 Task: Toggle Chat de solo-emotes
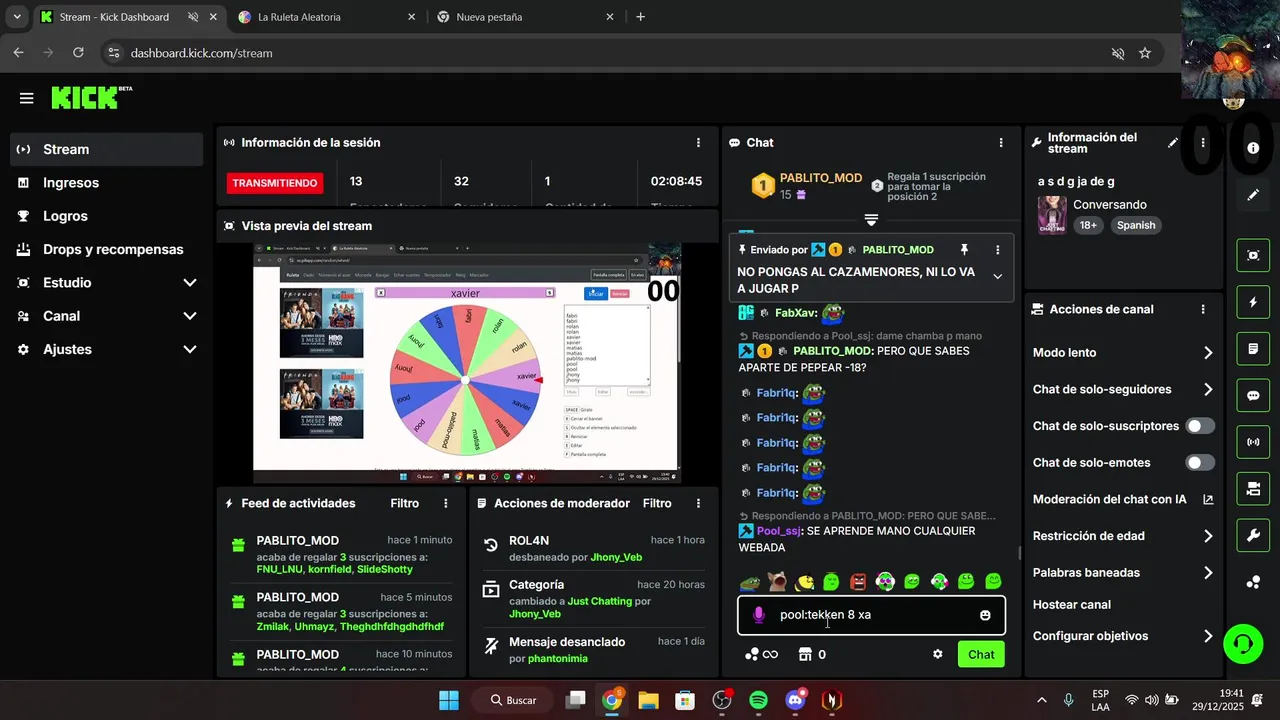[x=1200, y=463]
